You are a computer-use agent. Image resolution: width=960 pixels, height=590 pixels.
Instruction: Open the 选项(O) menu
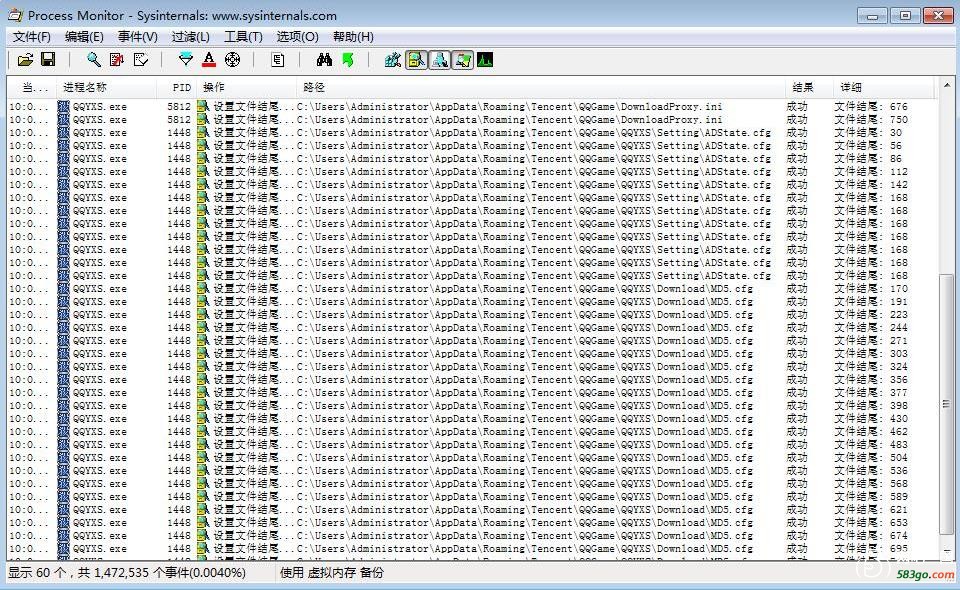[x=298, y=37]
